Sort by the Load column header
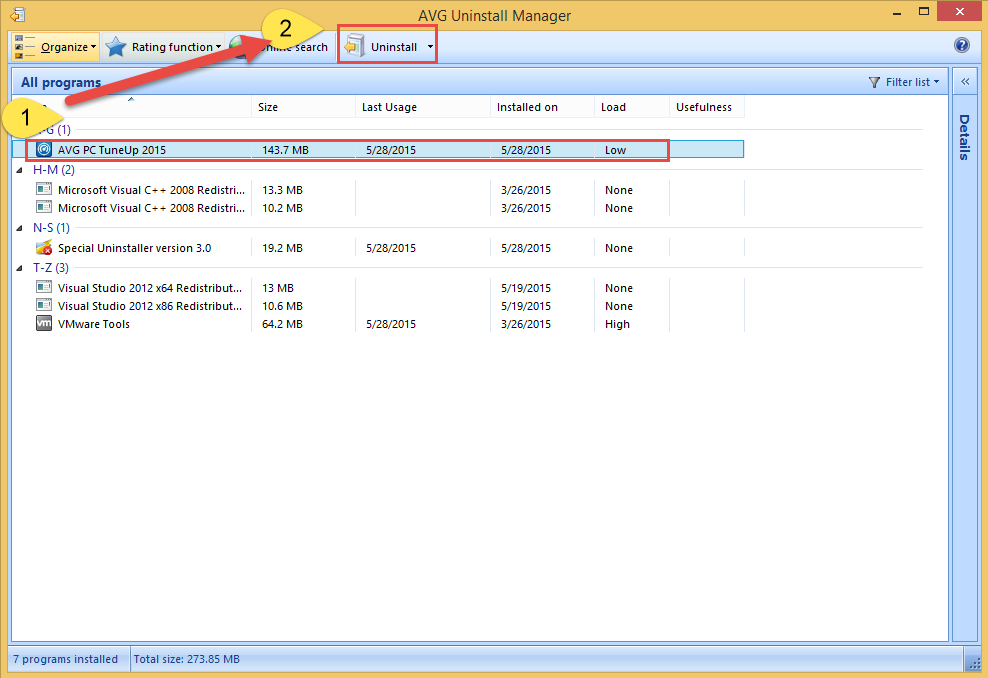This screenshot has width=988, height=678. coord(631,107)
